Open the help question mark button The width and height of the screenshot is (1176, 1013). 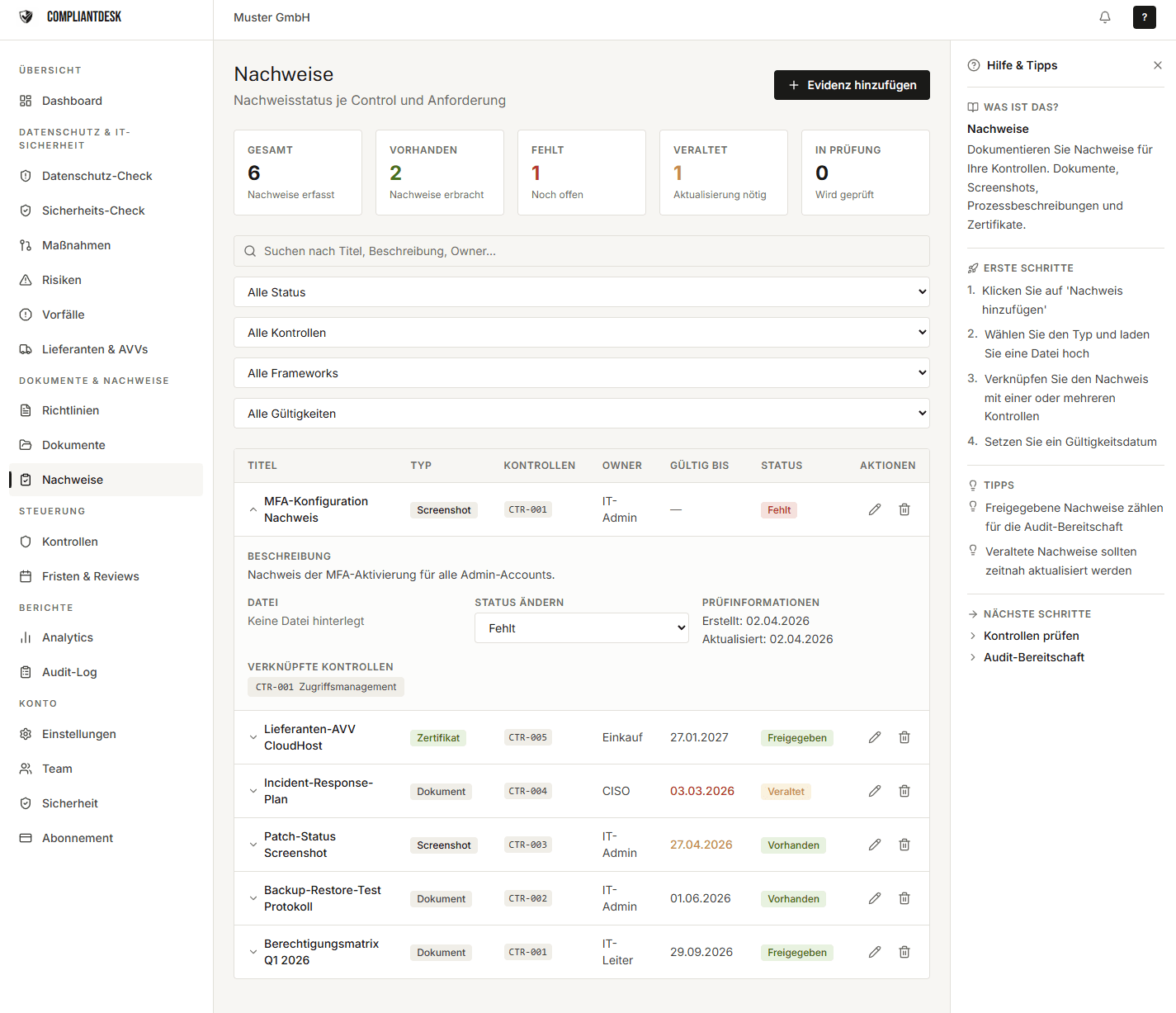pos(1144,17)
